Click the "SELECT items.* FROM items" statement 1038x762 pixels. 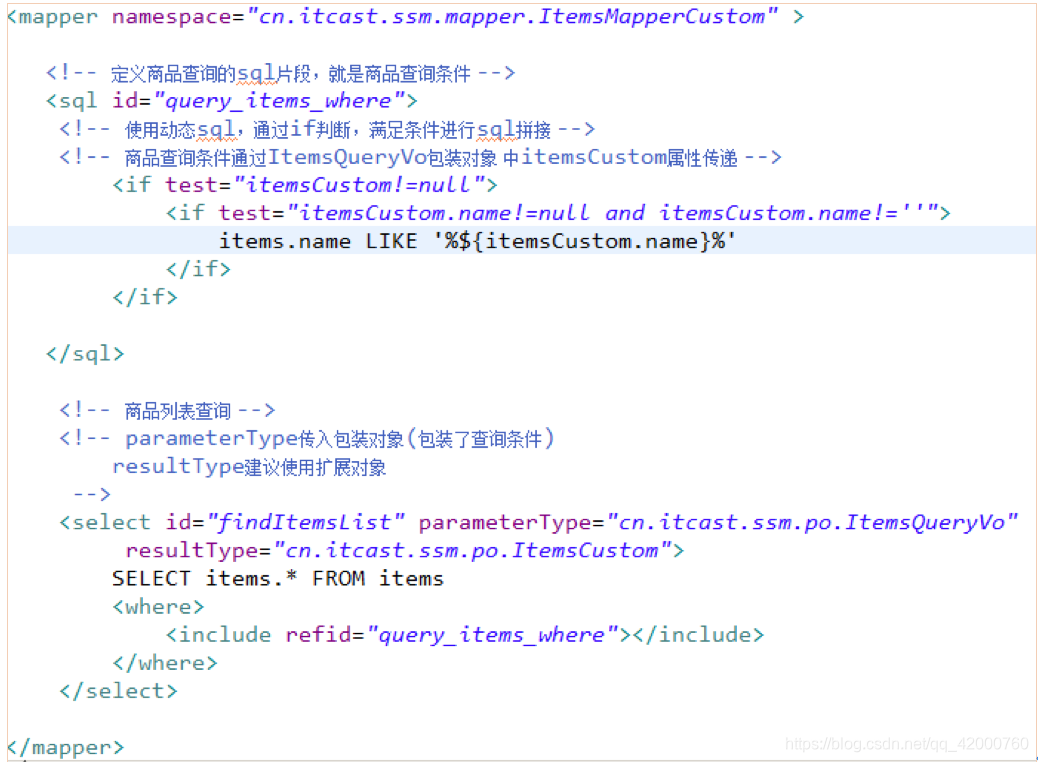[x=277, y=579]
